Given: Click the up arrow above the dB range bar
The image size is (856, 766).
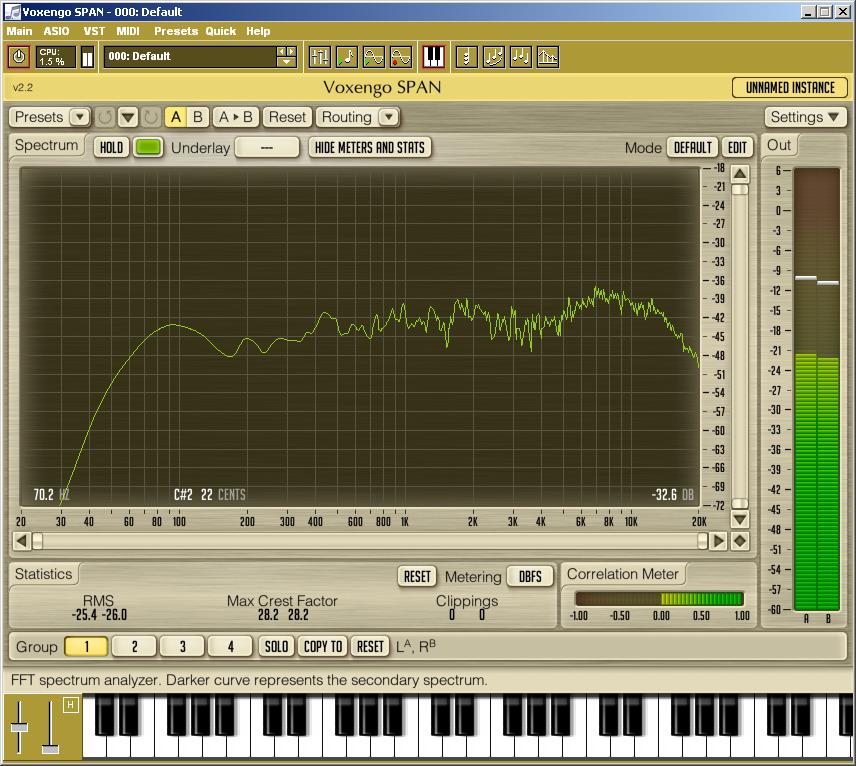Looking at the screenshot, I should pos(740,174).
